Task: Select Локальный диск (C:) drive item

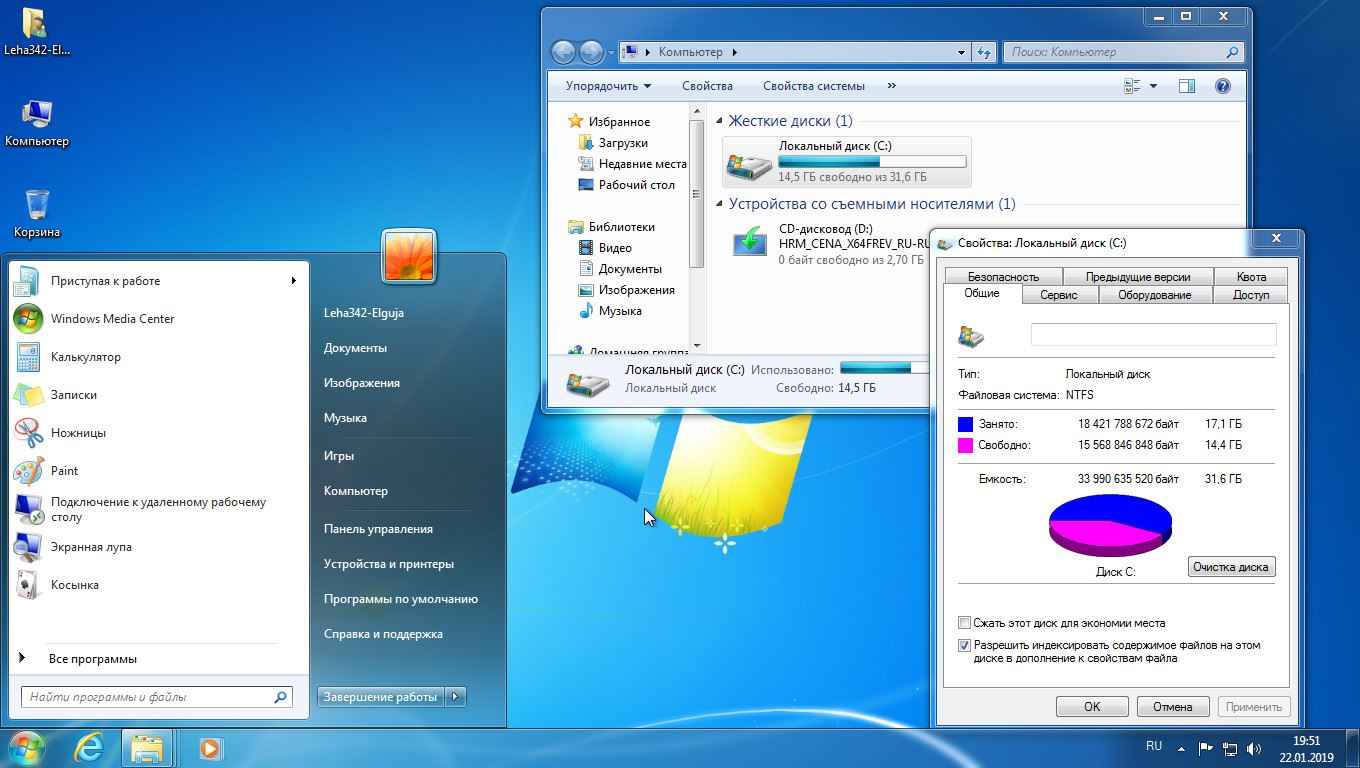Action: point(847,161)
